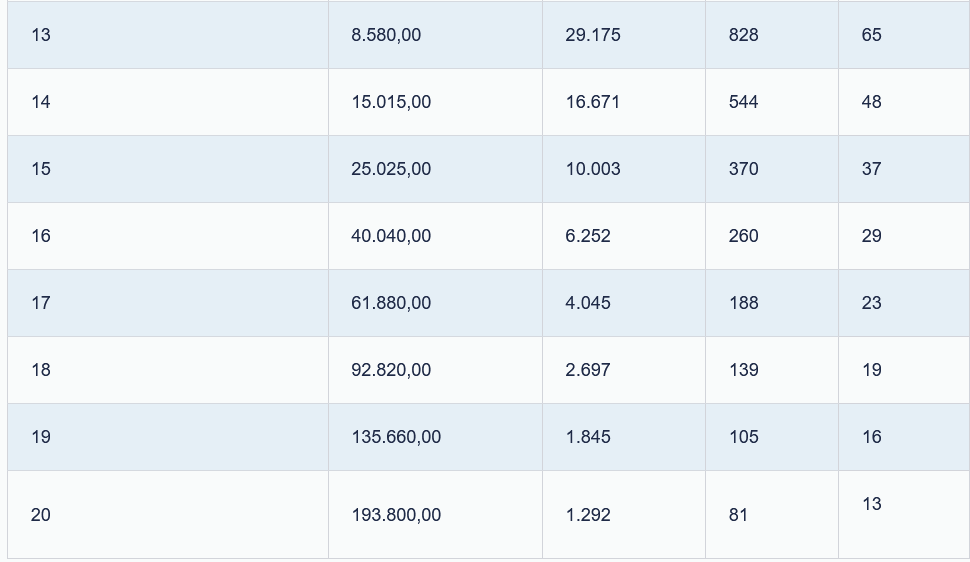Select the 40.040,00 cell
The height and width of the screenshot is (562, 970).
tap(391, 236)
